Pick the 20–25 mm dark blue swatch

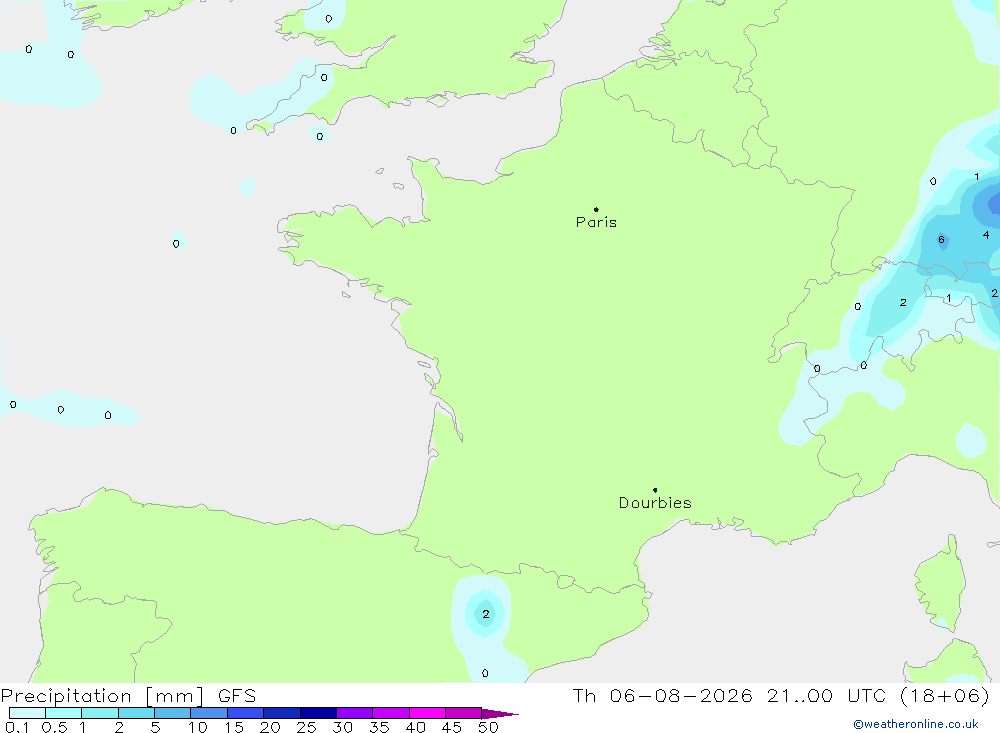(x=282, y=713)
